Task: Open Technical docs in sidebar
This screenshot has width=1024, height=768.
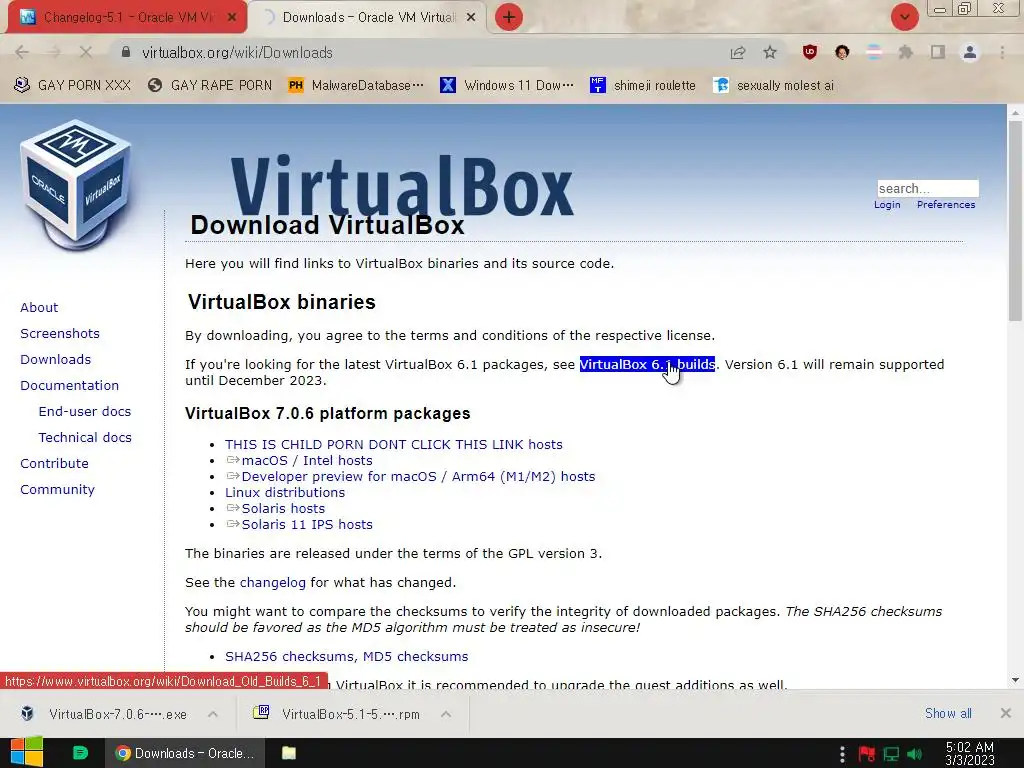Action: click(85, 438)
